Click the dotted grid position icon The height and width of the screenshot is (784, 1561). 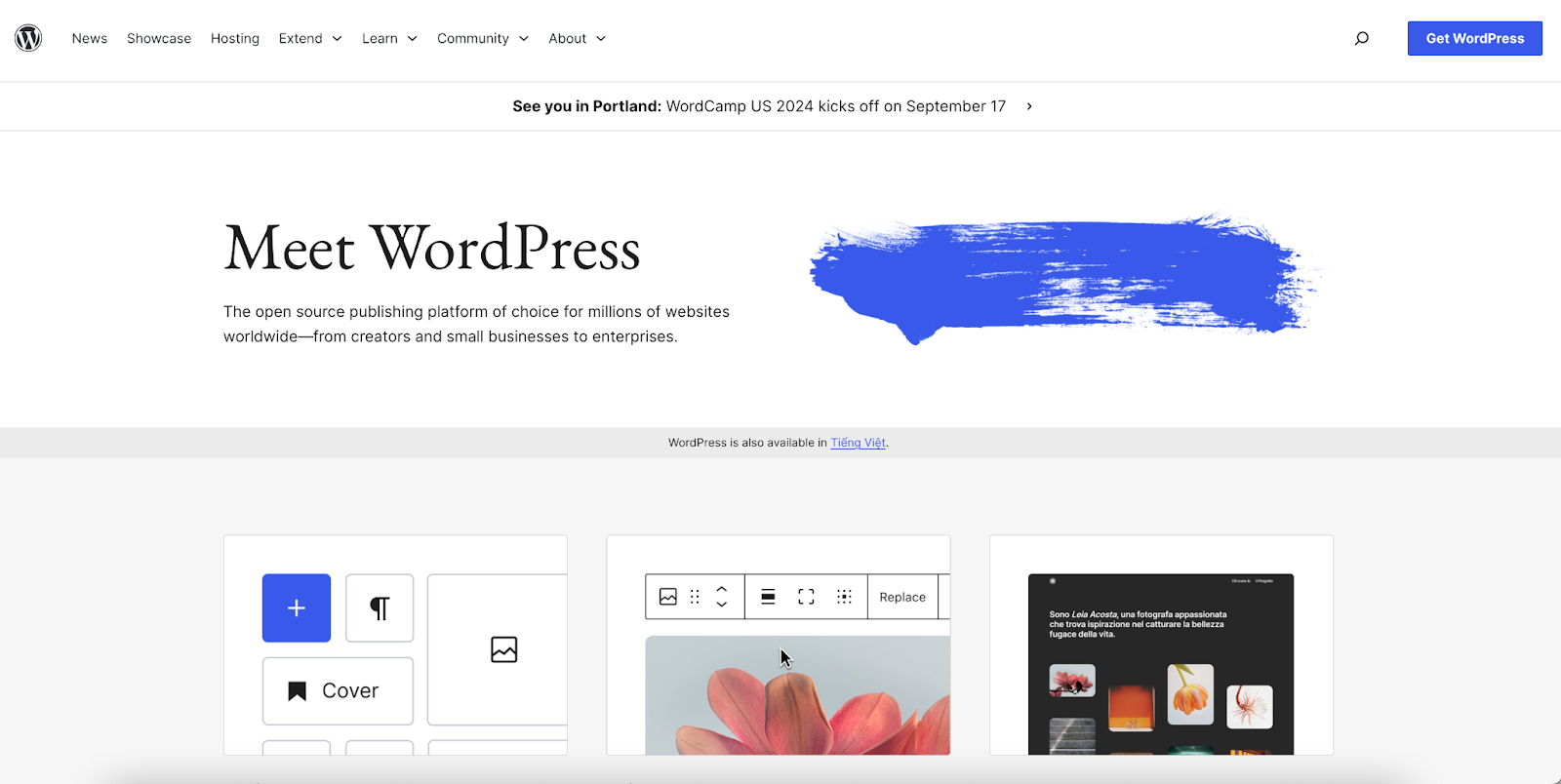tap(845, 597)
